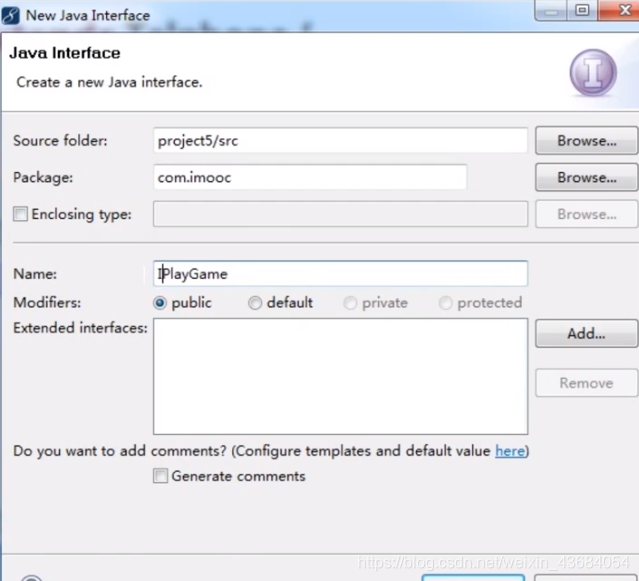The width and height of the screenshot is (639, 581).
Task: Click the Name field containing IPlayGame
Action: click(x=340, y=274)
